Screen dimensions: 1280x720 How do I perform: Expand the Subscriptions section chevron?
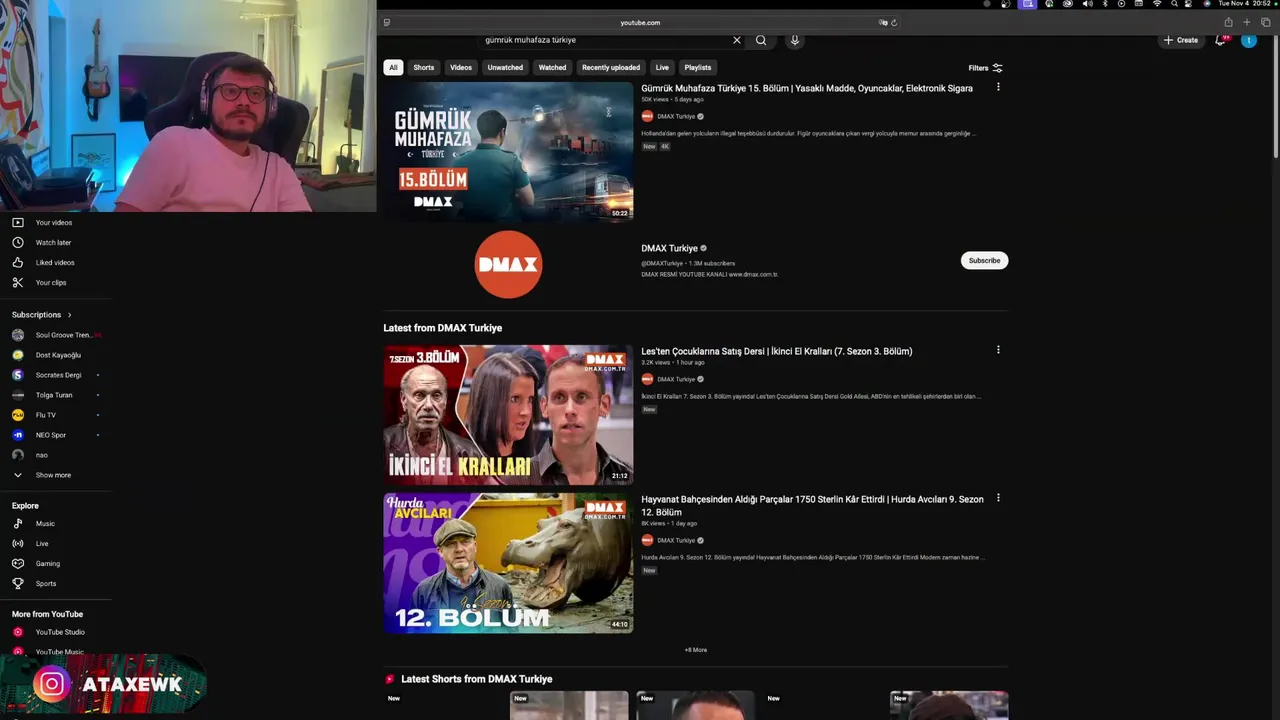pos(69,315)
